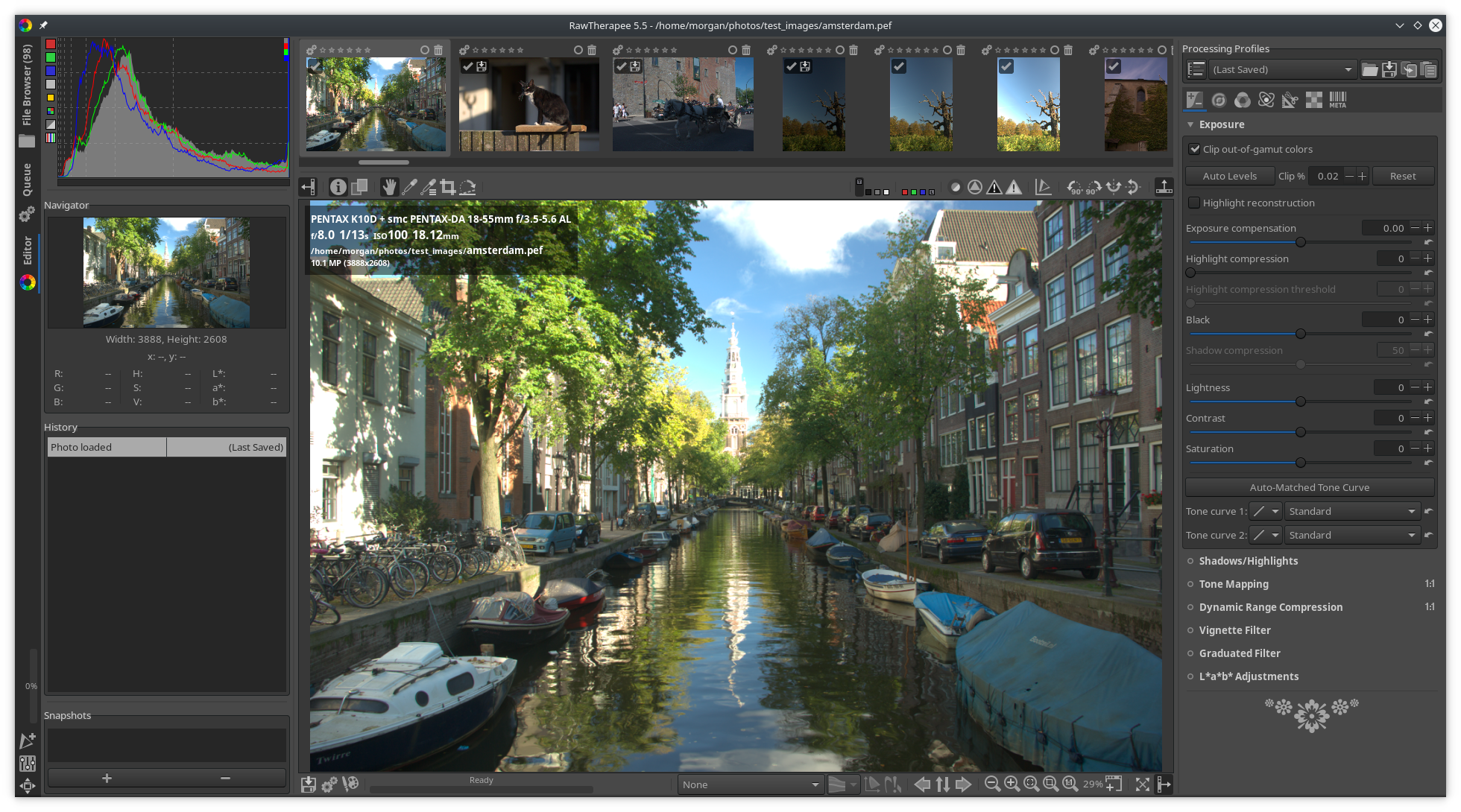
Task: Click the Contrast slider handle
Action: pos(1301,432)
